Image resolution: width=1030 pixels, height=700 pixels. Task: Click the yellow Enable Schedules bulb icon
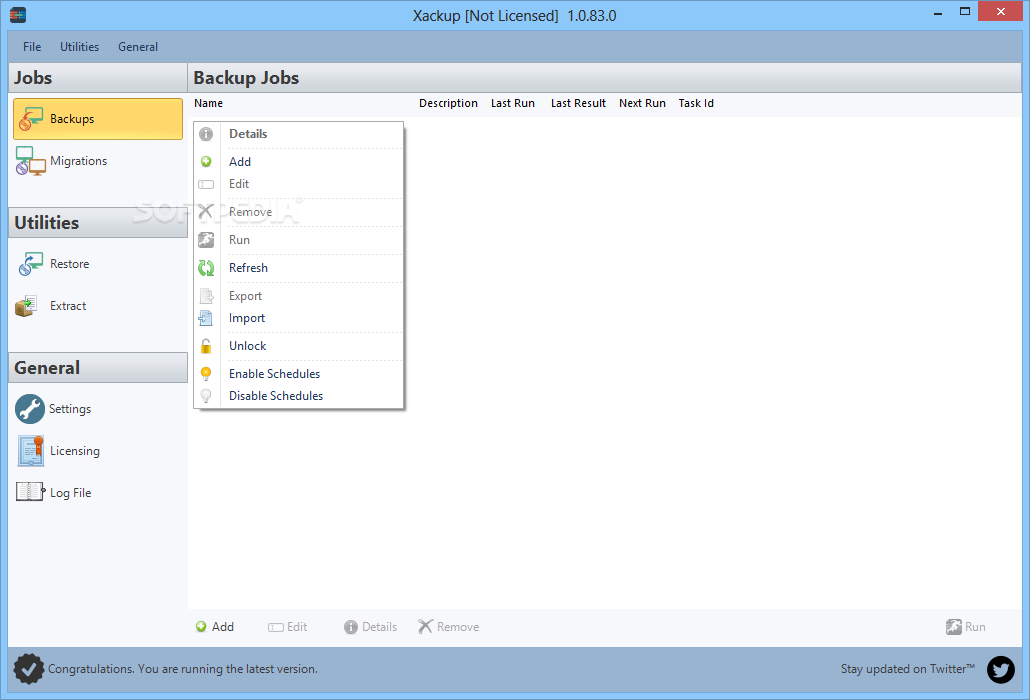[206, 374]
